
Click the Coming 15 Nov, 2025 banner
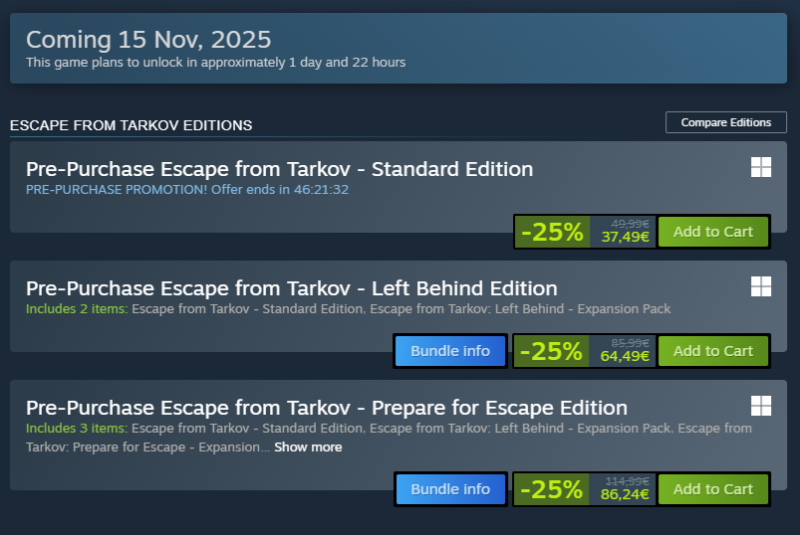(148, 40)
